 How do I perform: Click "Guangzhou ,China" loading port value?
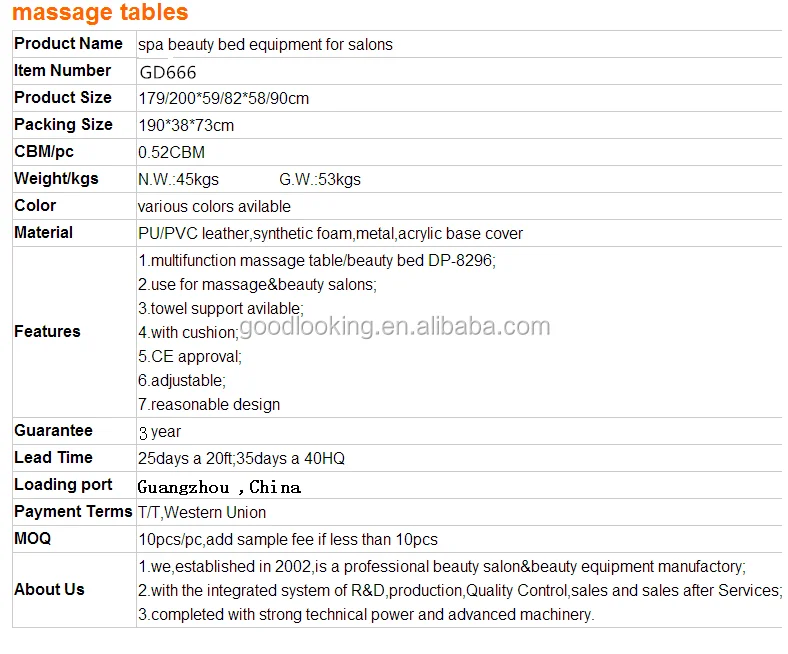(219, 487)
